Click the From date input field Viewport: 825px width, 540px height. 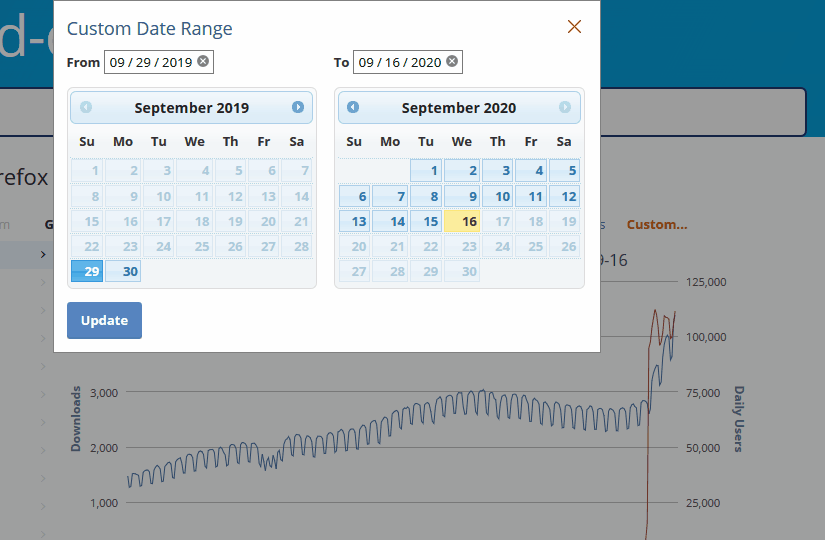click(x=159, y=62)
